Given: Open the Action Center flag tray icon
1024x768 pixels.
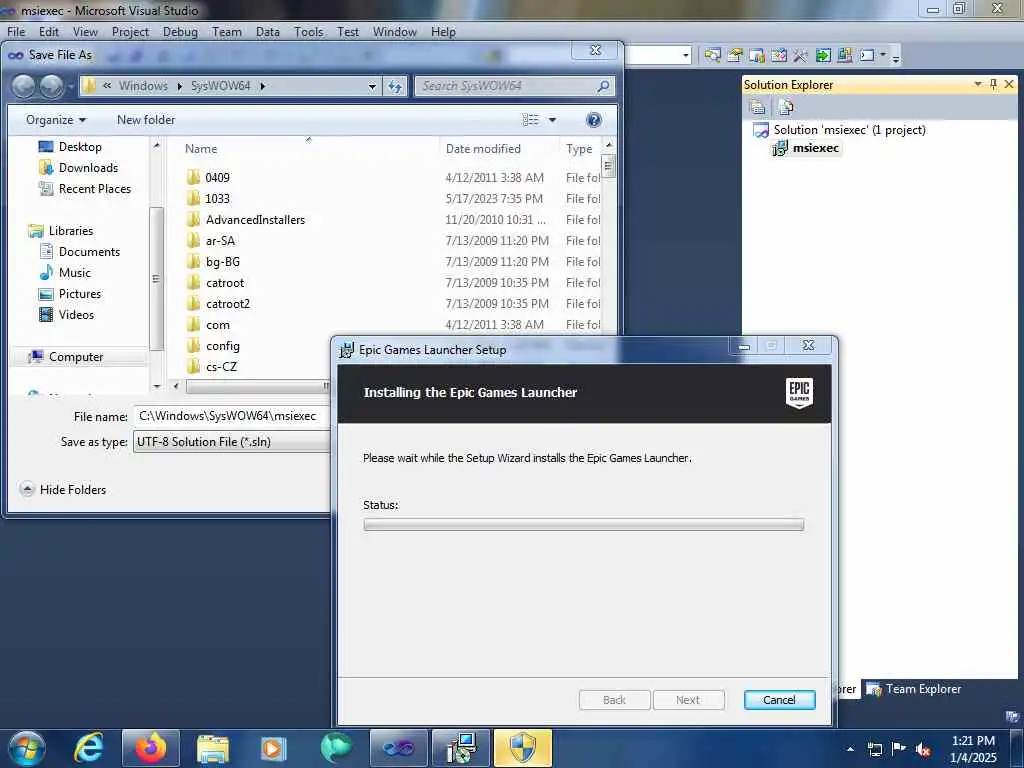Looking at the screenshot, I should click(x=899, y=749).
